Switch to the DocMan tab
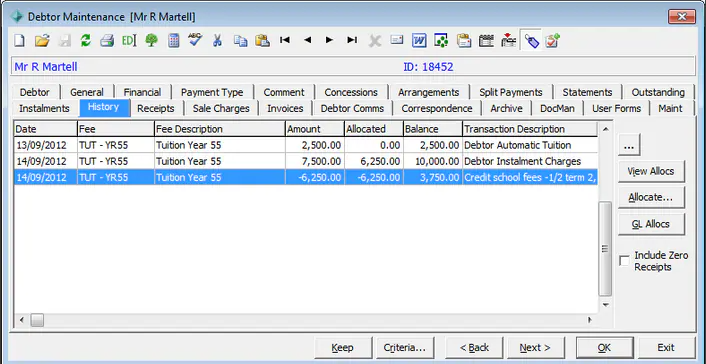Image resolution: width=706 pixels, height=364 pixels. [x=557, y=109]
